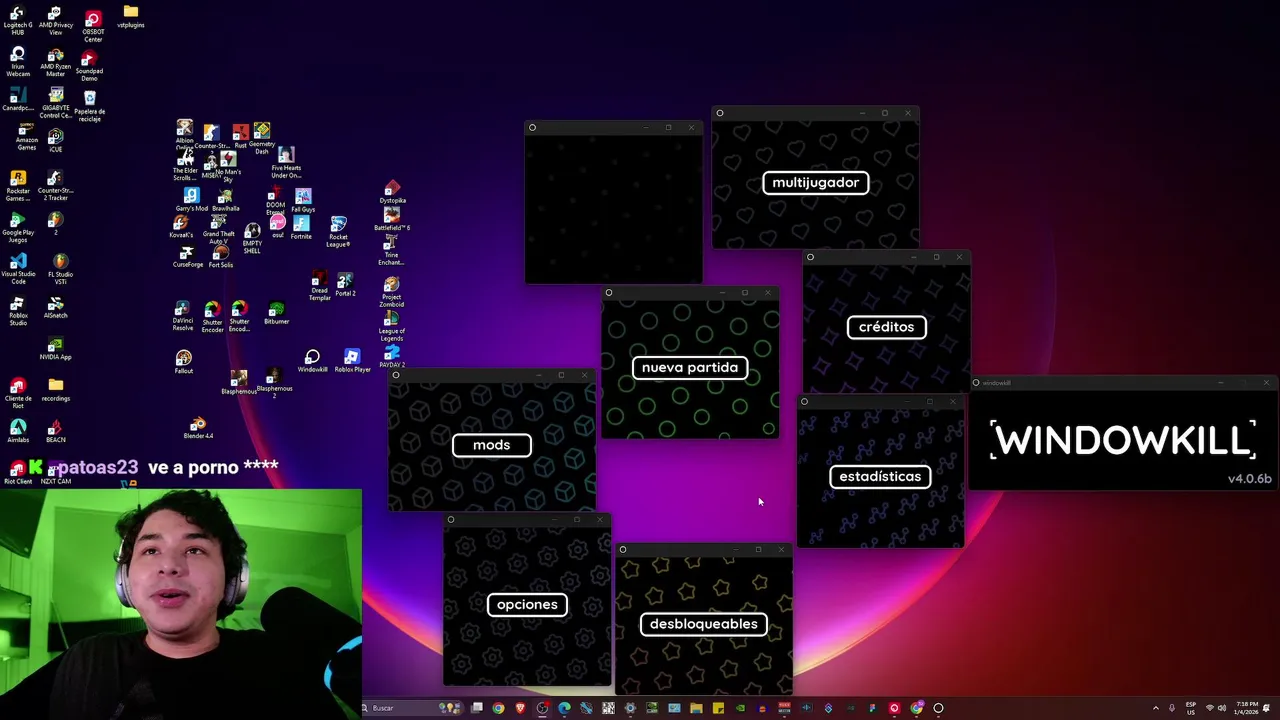Open Geometry Dash desktop icon
The image size is (1280, 720).
point(262,138)
